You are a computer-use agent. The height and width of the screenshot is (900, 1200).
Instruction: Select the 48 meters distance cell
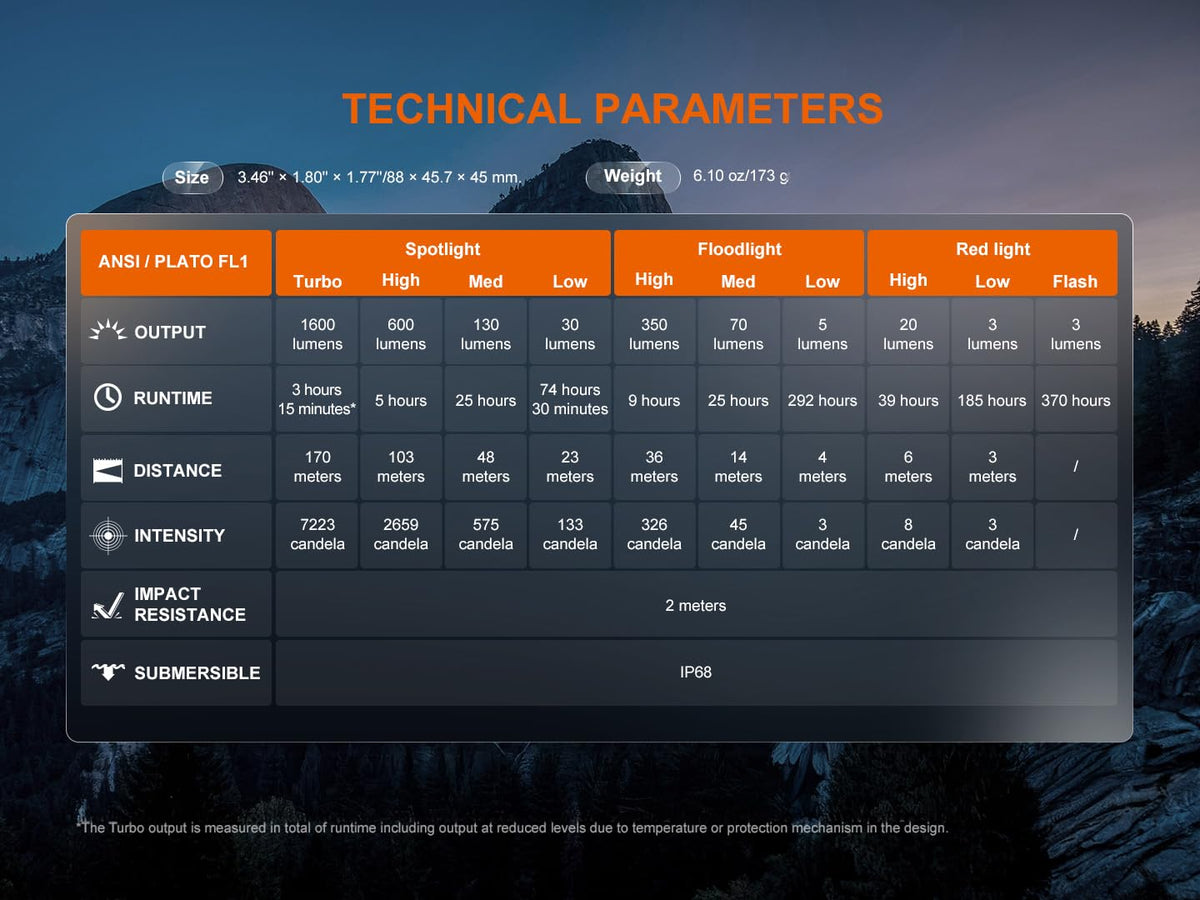(485, 467)
